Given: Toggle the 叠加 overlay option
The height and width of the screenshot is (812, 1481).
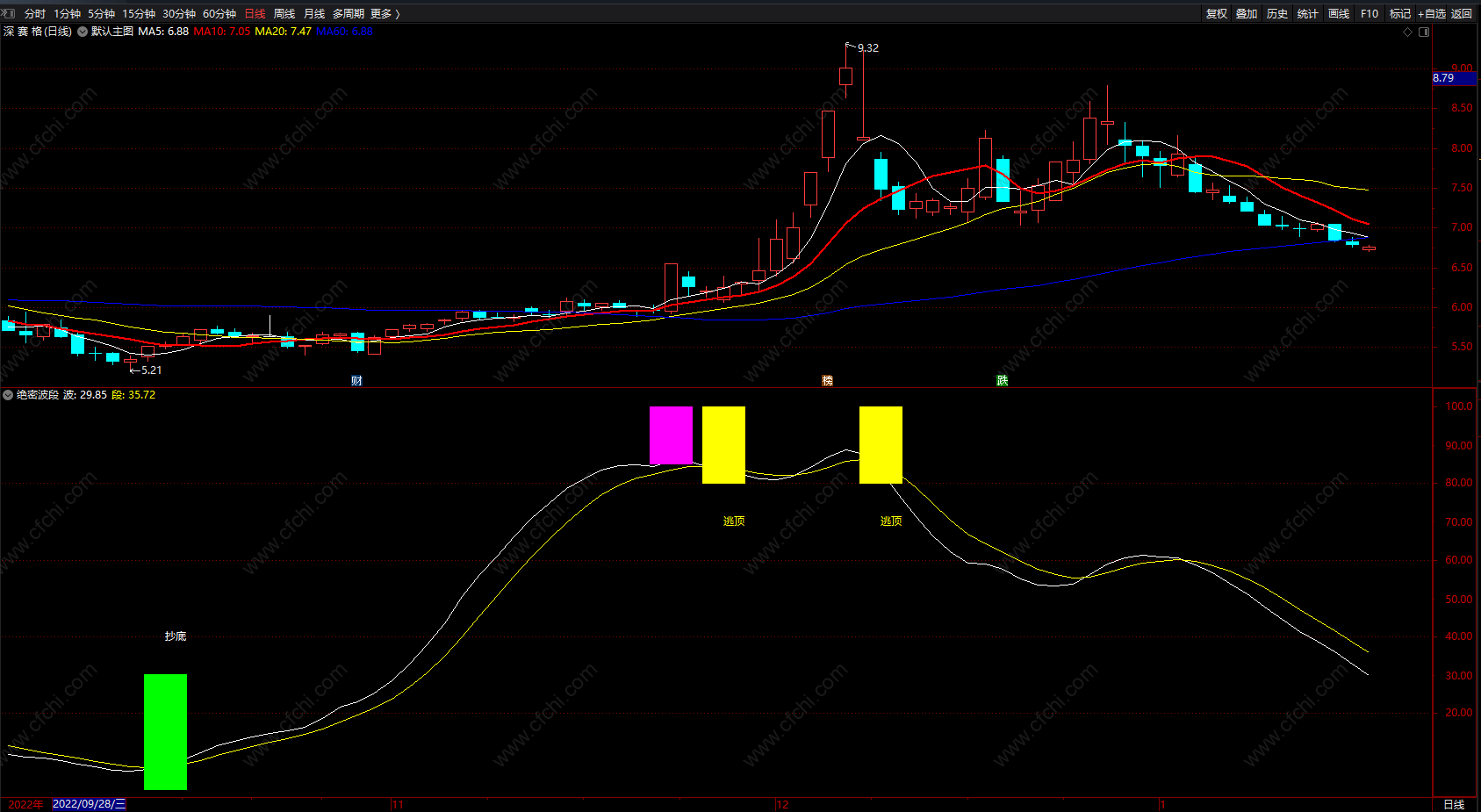Looking at the screenshot, I should coord(1247,13).
